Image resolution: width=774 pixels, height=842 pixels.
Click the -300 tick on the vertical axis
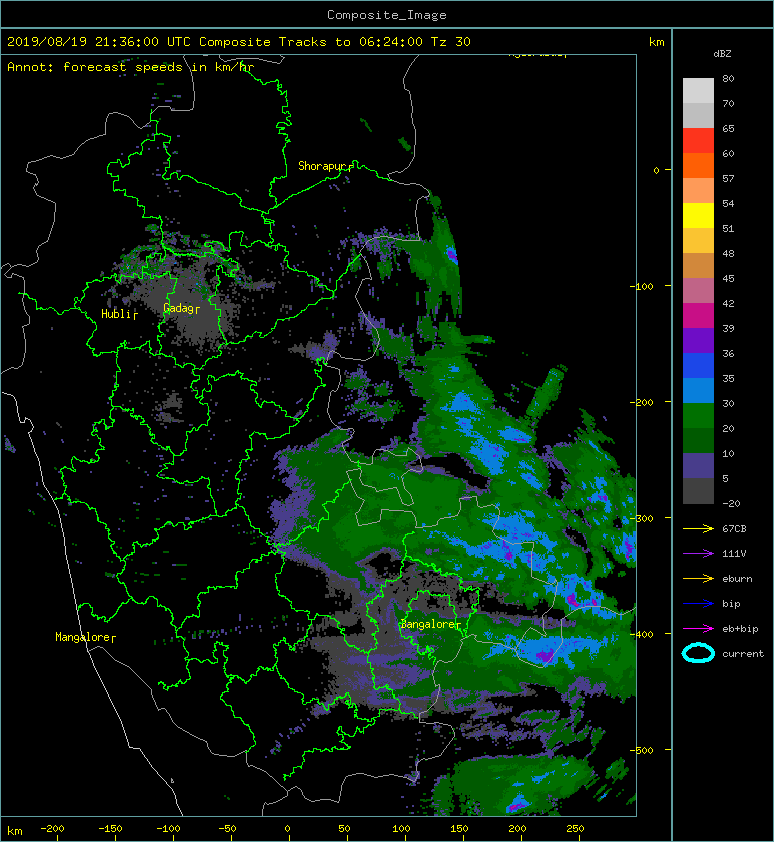641,518
